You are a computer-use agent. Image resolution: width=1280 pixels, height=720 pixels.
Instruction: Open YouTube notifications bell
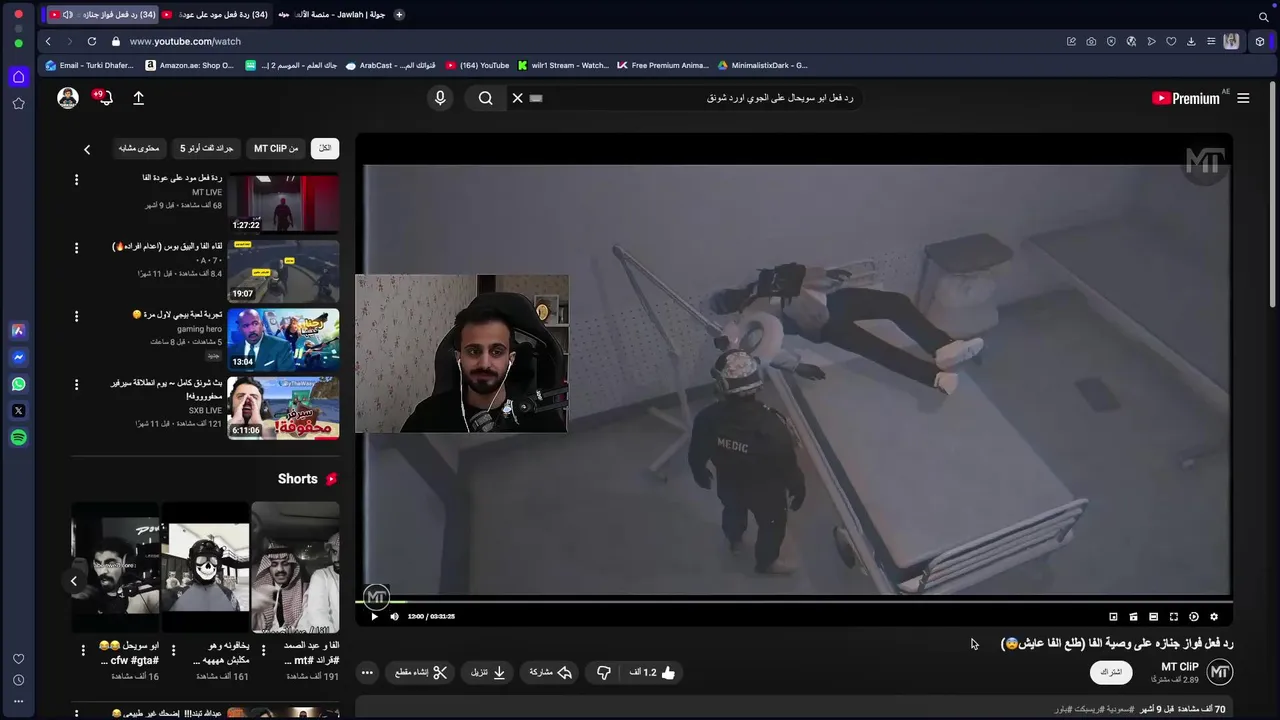pyautogui.click(x=104, y=98)
